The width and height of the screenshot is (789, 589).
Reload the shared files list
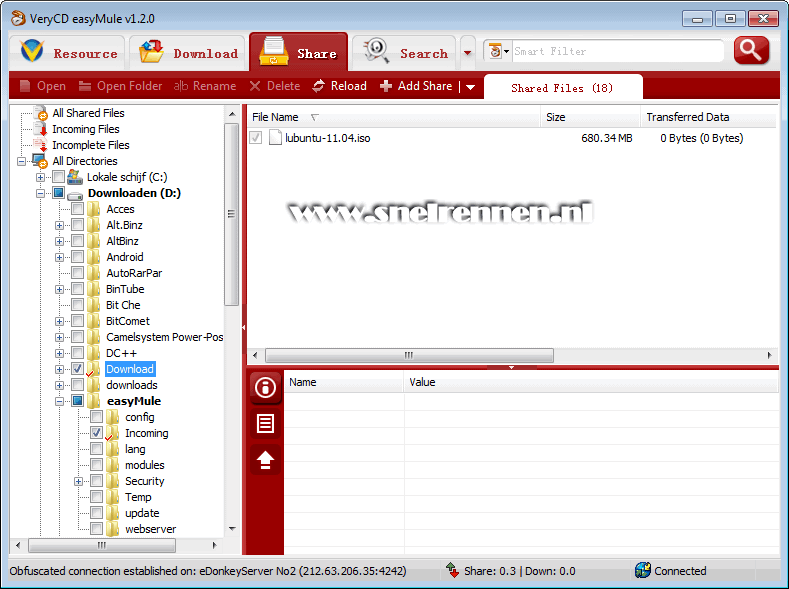point(339,86)
